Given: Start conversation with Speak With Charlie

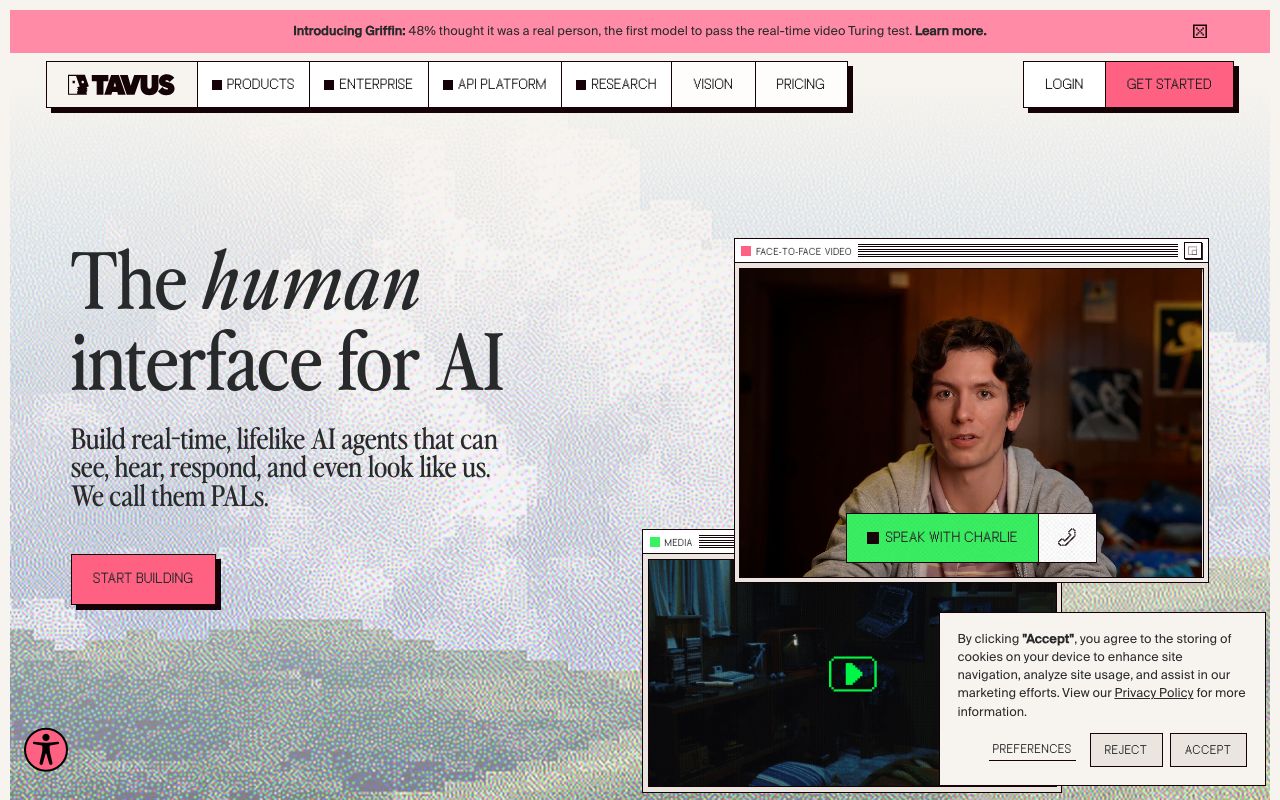Looking at the screenshot, I should (942, 538).
